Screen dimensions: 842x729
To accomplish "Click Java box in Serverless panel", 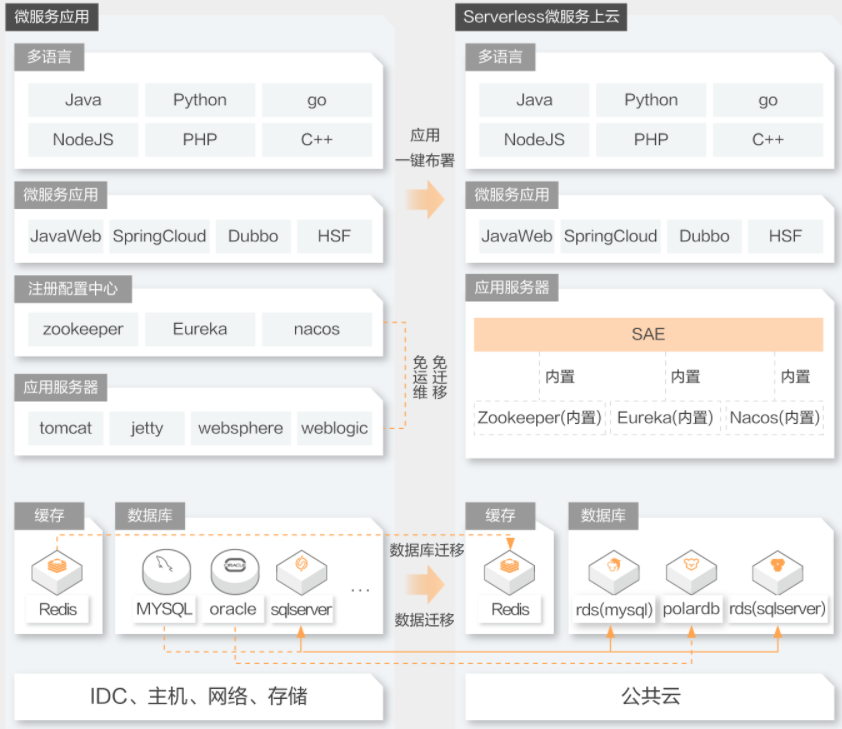I will point(534,100).
